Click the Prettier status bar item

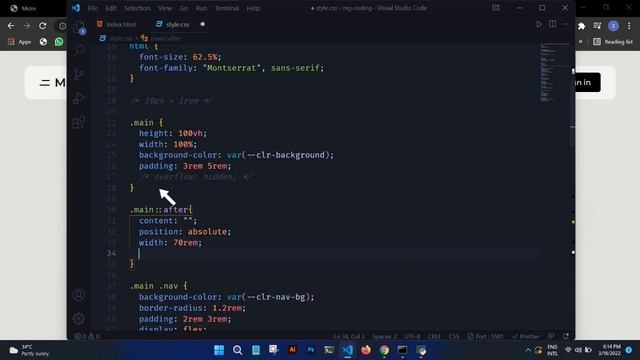click(x=526, y=336)
